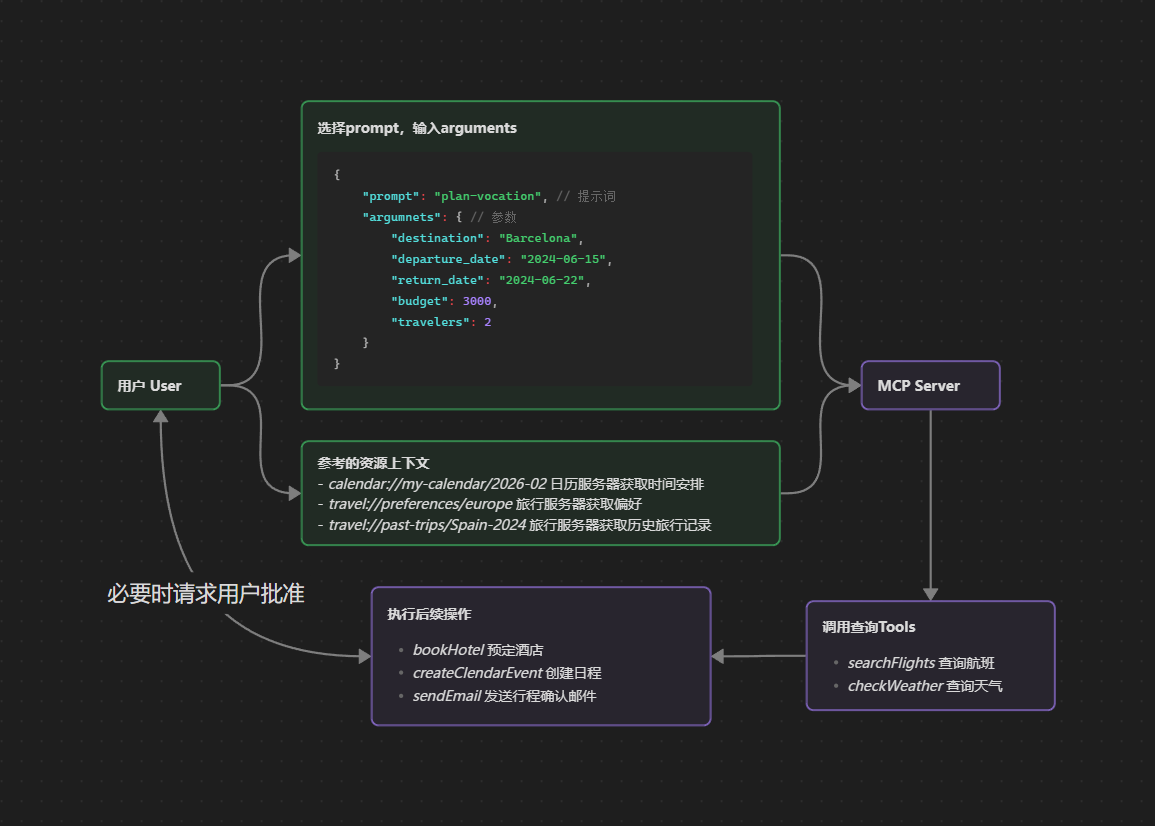This screenshot has height=826, width=1155.
Task: Select the MCP Server node
Action: 930,385
